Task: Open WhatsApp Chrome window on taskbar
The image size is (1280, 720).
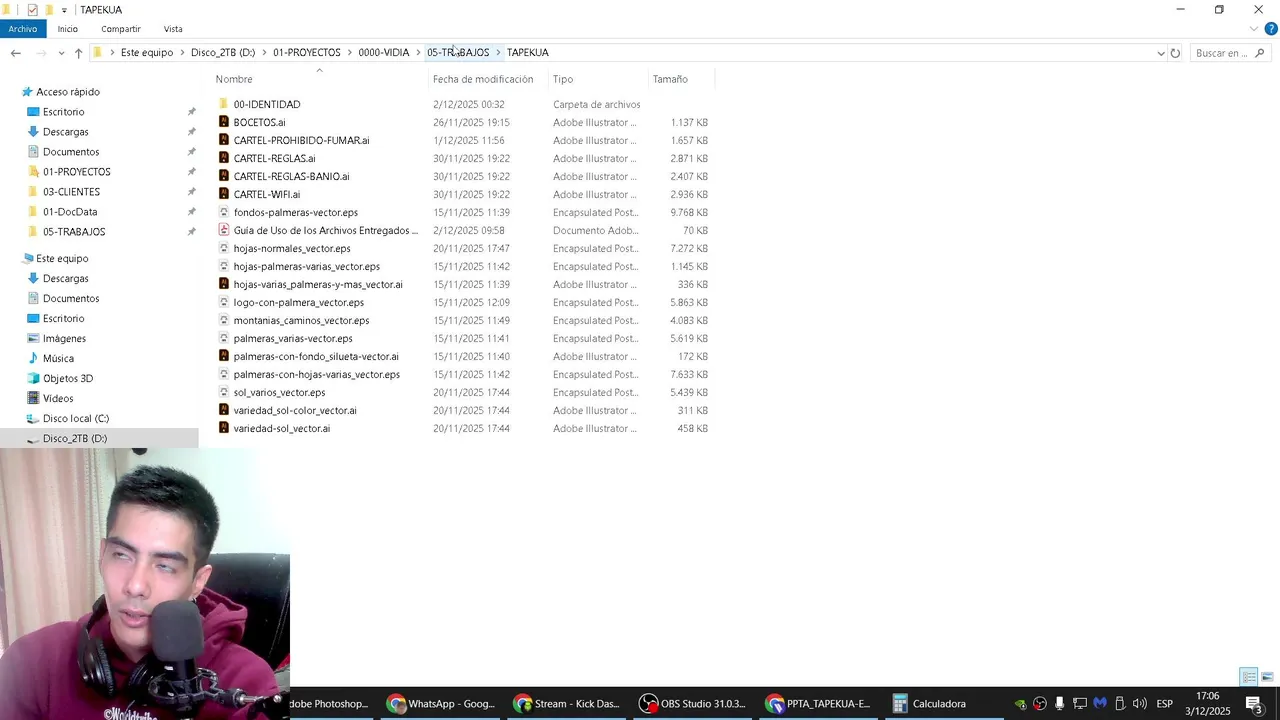Action: (441, 703)
